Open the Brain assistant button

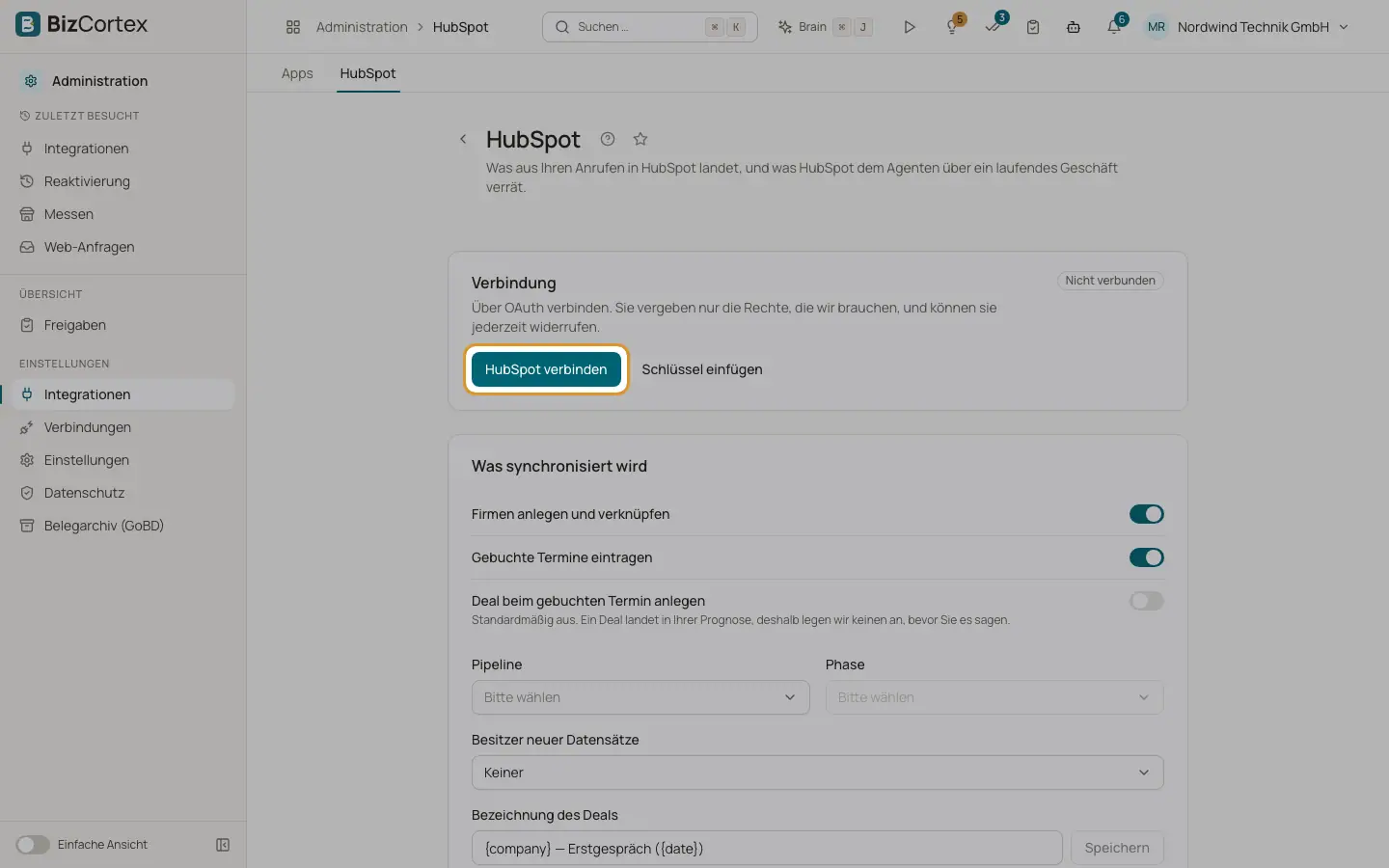(x=826, y=27)
